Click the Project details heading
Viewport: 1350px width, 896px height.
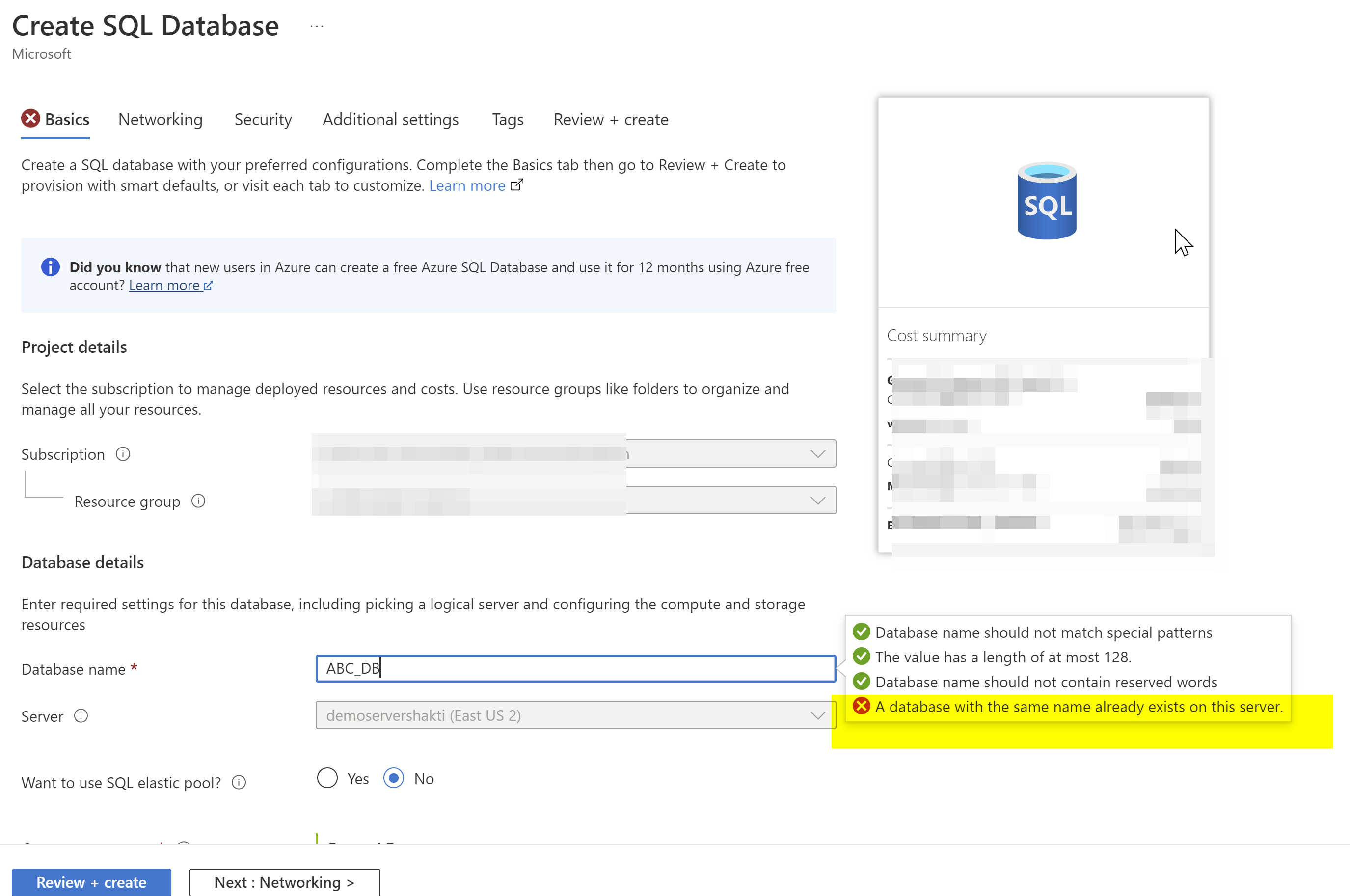[74, 347]
